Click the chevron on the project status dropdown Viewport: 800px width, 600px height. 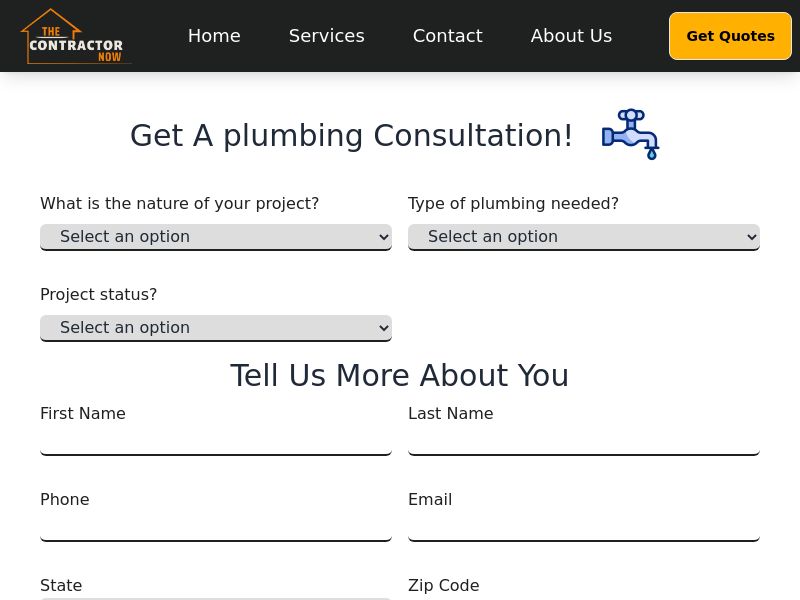click(381, 327)
